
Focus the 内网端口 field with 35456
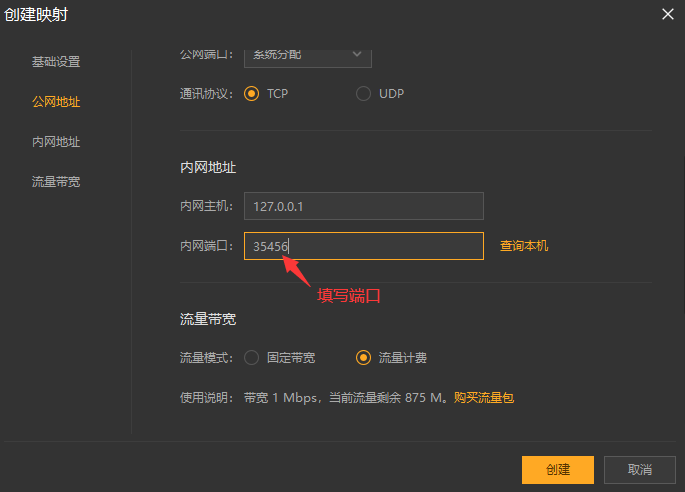[363, 246]
